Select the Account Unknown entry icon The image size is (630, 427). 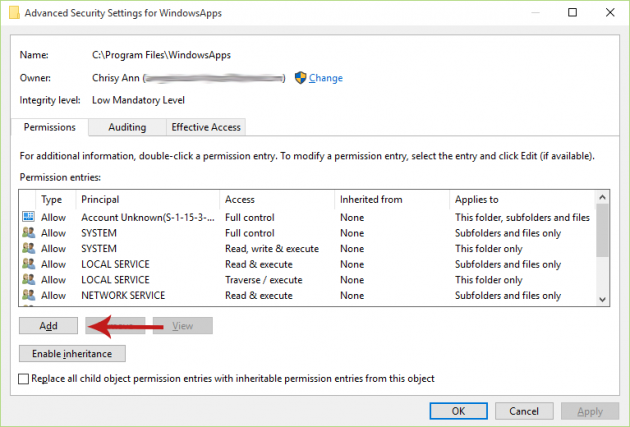(28, 217)
